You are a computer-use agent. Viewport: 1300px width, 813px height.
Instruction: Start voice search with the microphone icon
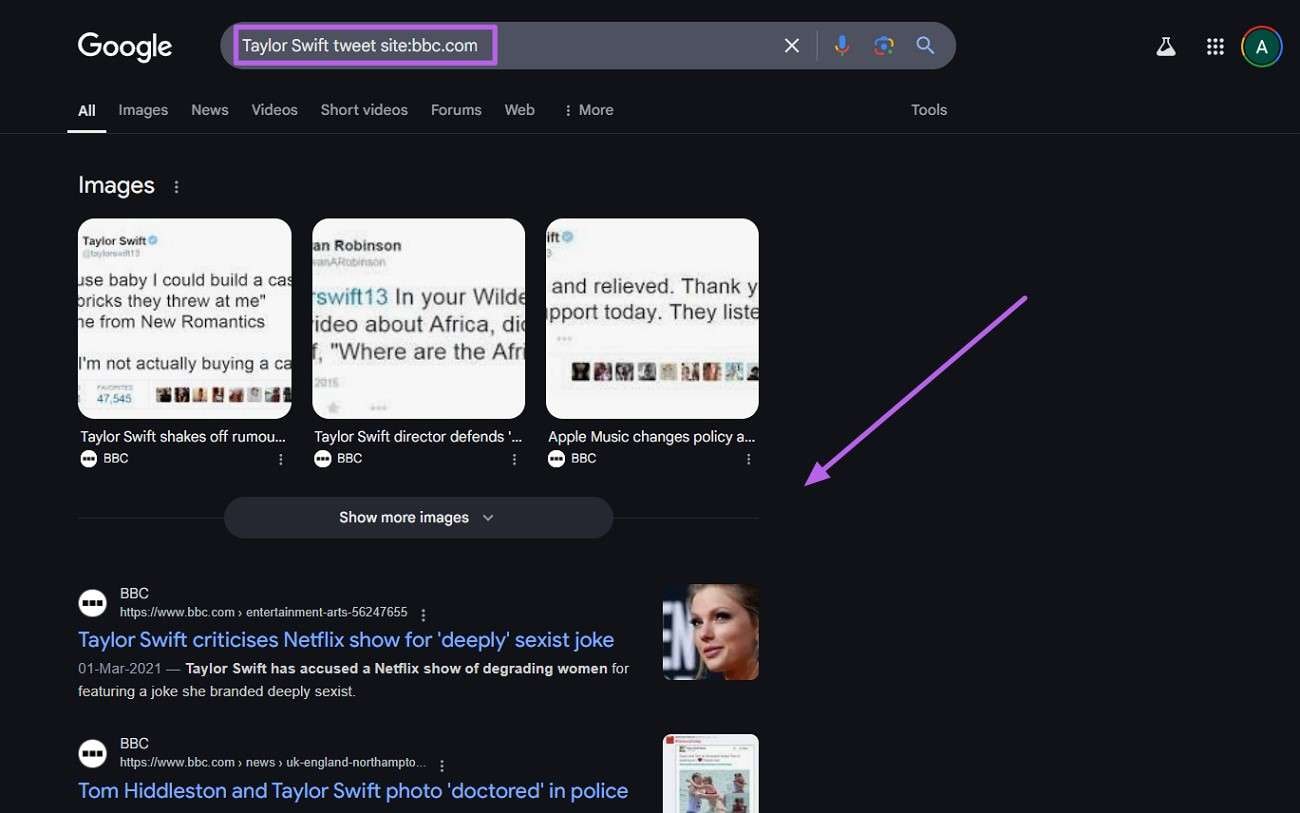pyautogui.click(x=842, y=46)
